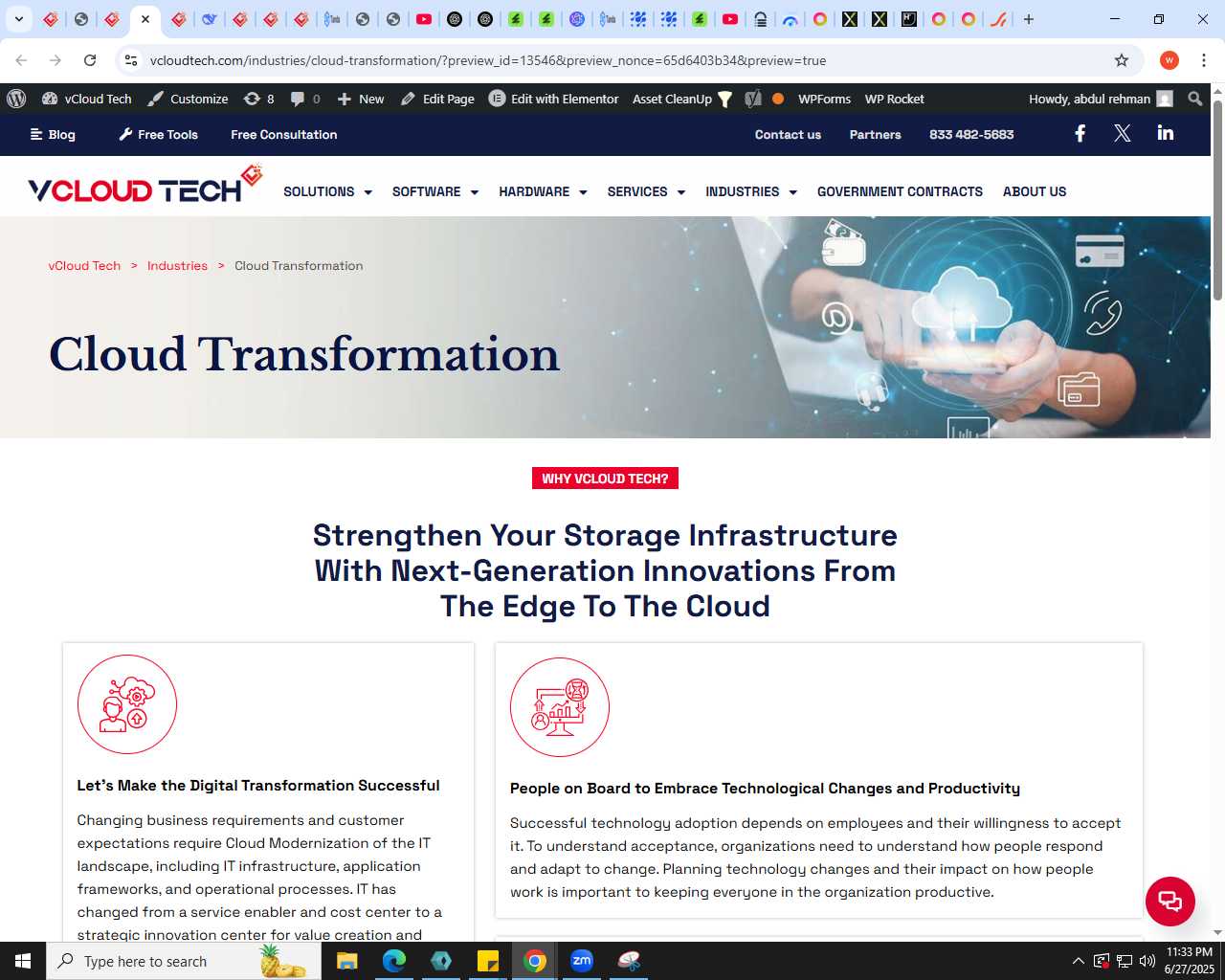
Task: Click Industries breadcrumb link
Action: coord(177,266)
